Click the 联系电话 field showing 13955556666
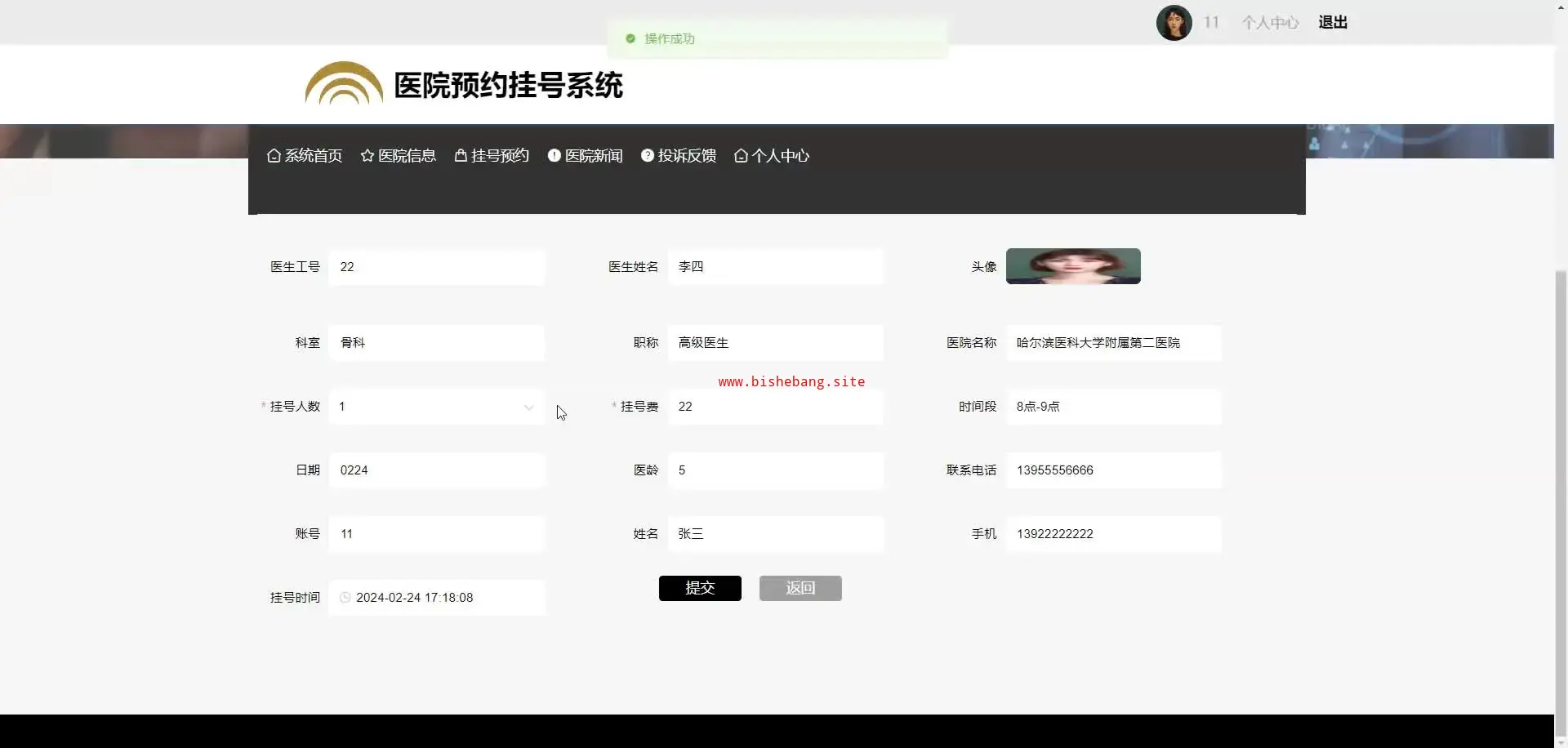Screen dimensions: 1568x748 point(1114,470)
